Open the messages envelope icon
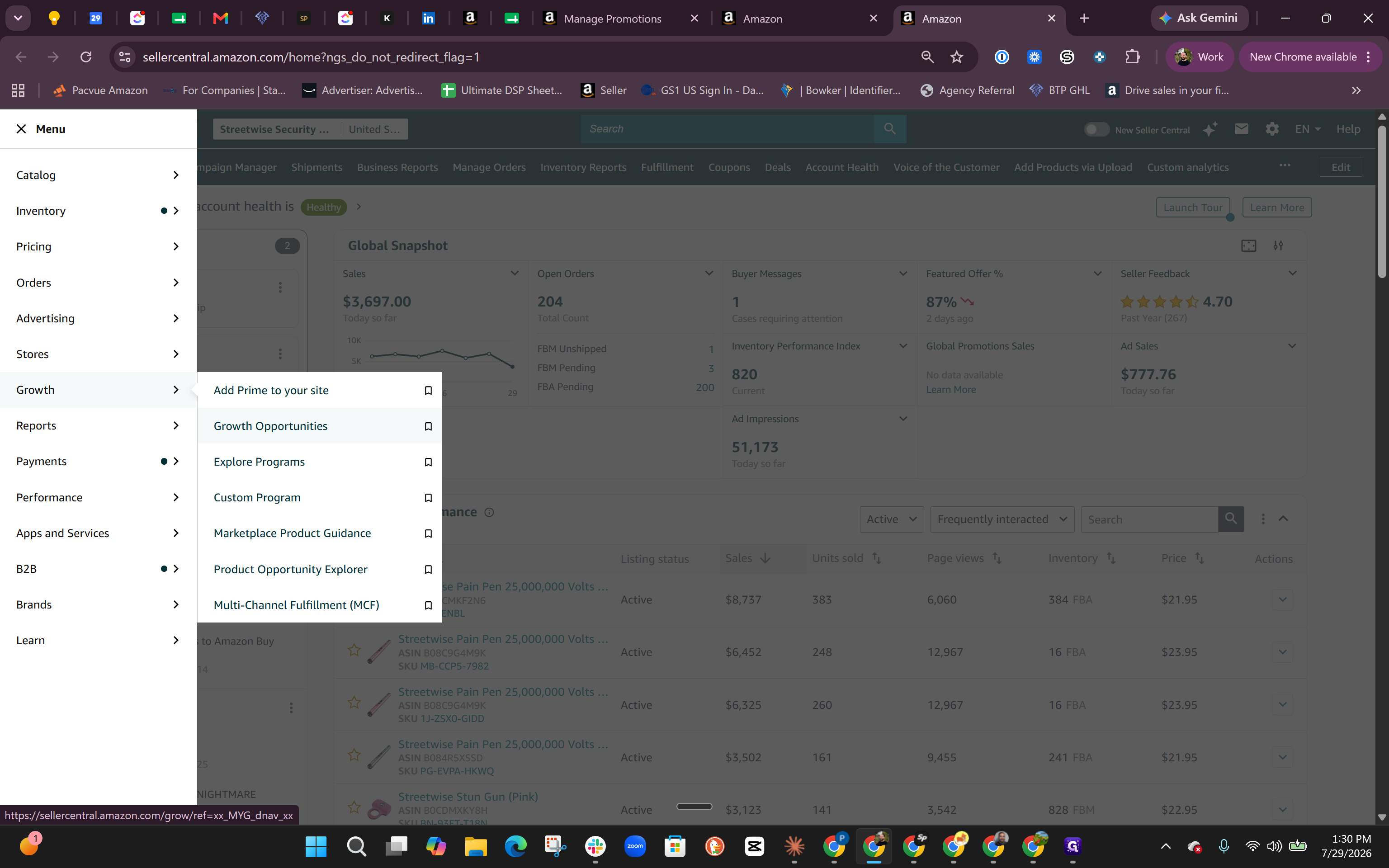Image resolution: width=1389 pixels, height=868 pixels. coord(1241,128)
